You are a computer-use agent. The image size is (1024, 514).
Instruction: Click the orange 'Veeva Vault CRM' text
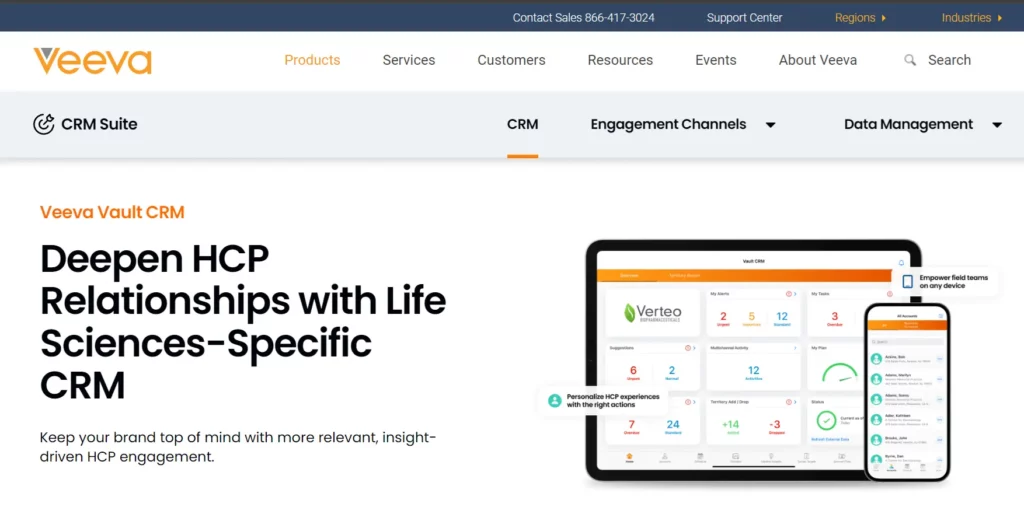pos(112,212)
